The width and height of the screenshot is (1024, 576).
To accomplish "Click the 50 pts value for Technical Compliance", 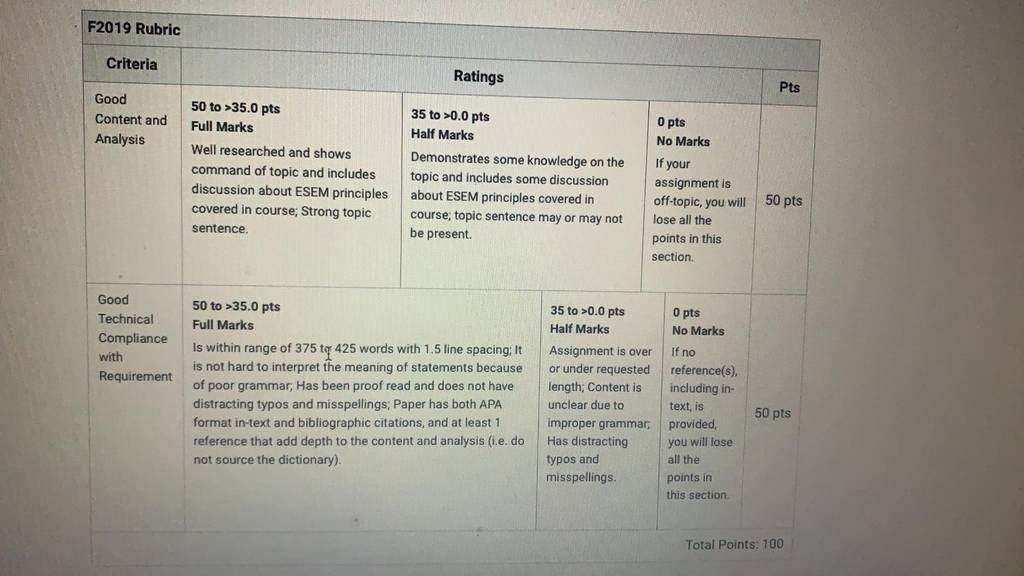I will tap(773, 413).
